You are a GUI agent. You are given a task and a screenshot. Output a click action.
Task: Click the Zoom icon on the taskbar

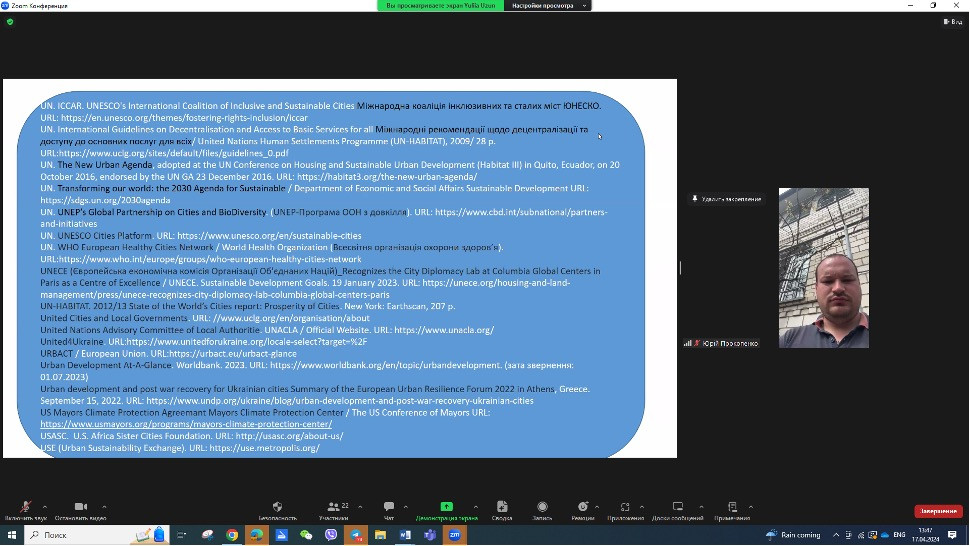coord(455,535)
